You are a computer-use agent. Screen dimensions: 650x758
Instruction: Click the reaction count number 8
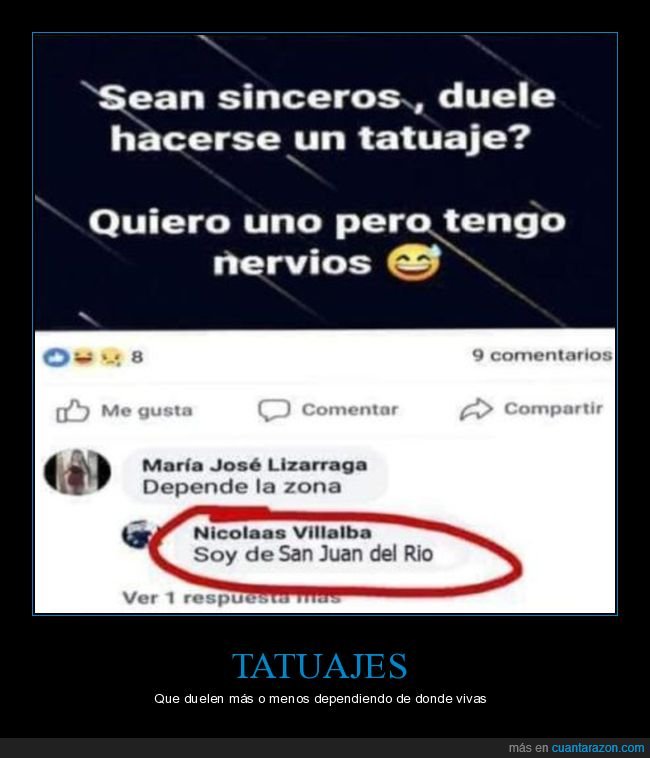tap(137, 357)
